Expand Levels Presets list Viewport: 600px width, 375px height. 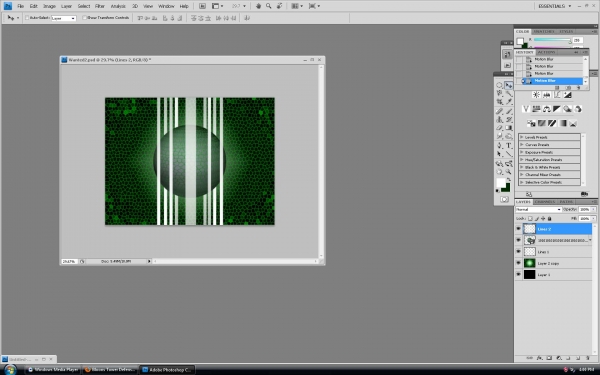click(522, 137)
